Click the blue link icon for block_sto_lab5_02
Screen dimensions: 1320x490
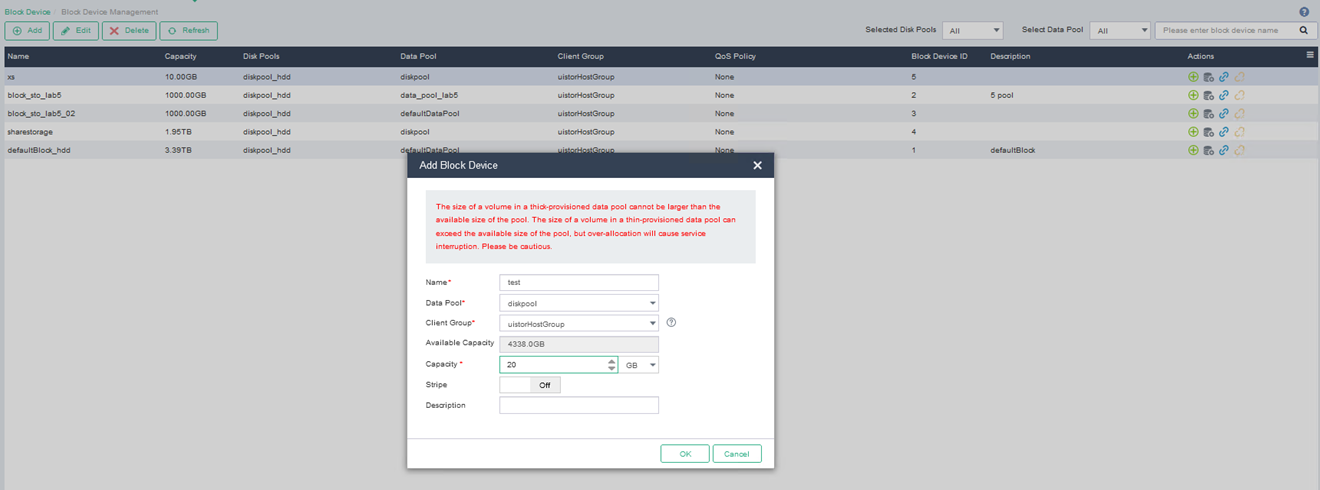click(1223, 113)
